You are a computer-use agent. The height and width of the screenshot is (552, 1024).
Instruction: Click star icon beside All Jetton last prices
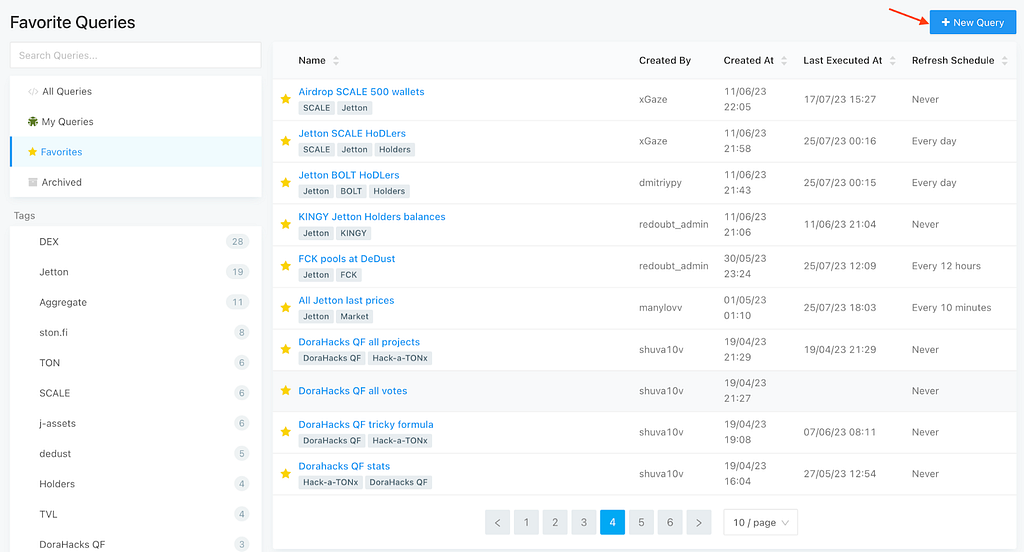click(x=285, y=308)
